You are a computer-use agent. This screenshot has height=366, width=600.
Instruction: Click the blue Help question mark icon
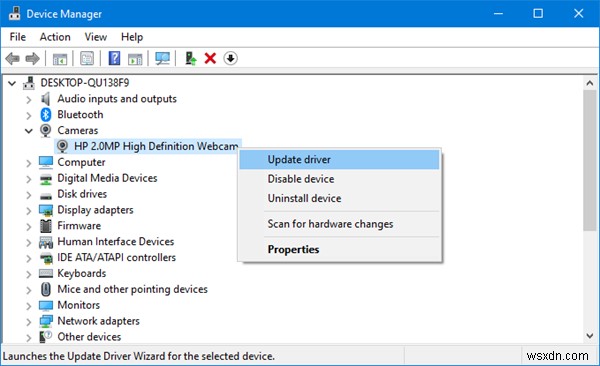(x=114, y=59)
